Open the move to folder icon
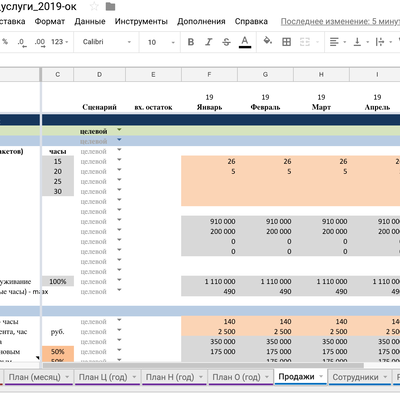The height and width of the screenshot is (400, 400). (x=110, y=6)
